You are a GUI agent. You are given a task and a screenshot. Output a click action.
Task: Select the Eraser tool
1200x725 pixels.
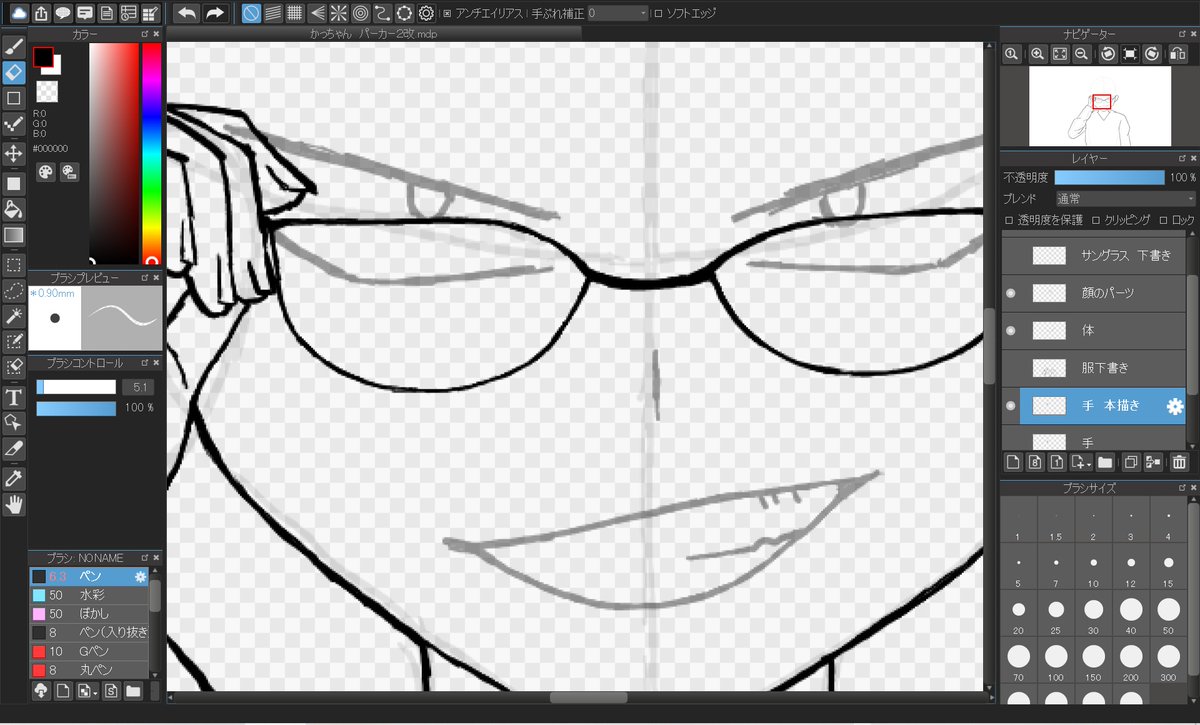pyautogui.click(x=14, y=73)
